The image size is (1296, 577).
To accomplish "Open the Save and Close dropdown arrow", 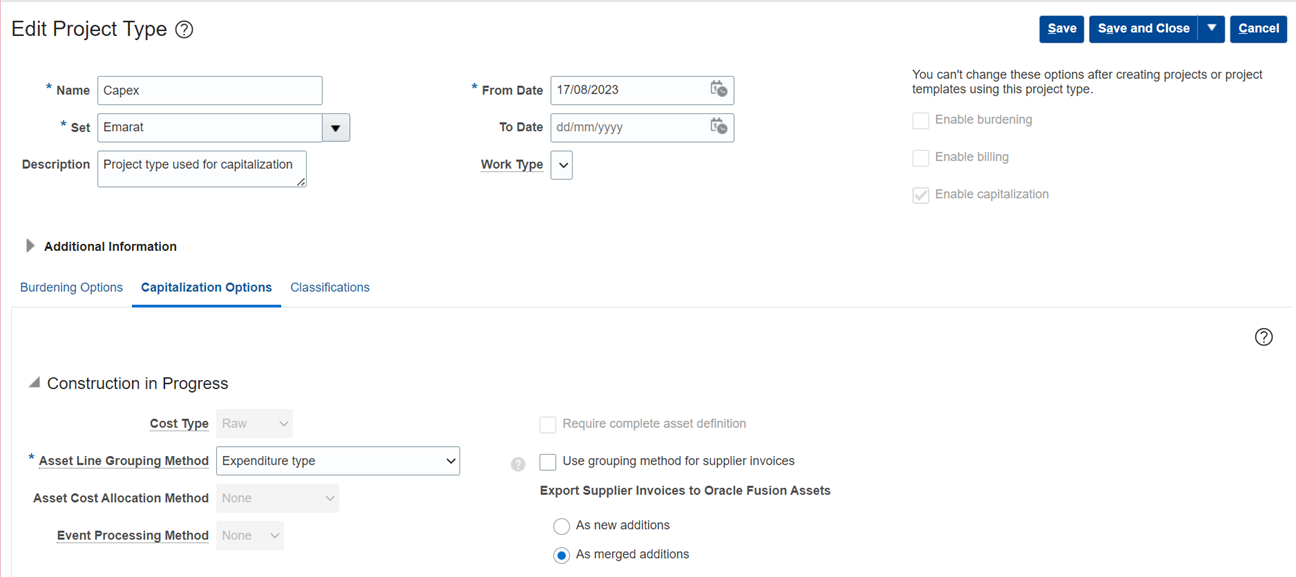I will pyautogui.click(x=1211, y=29).
